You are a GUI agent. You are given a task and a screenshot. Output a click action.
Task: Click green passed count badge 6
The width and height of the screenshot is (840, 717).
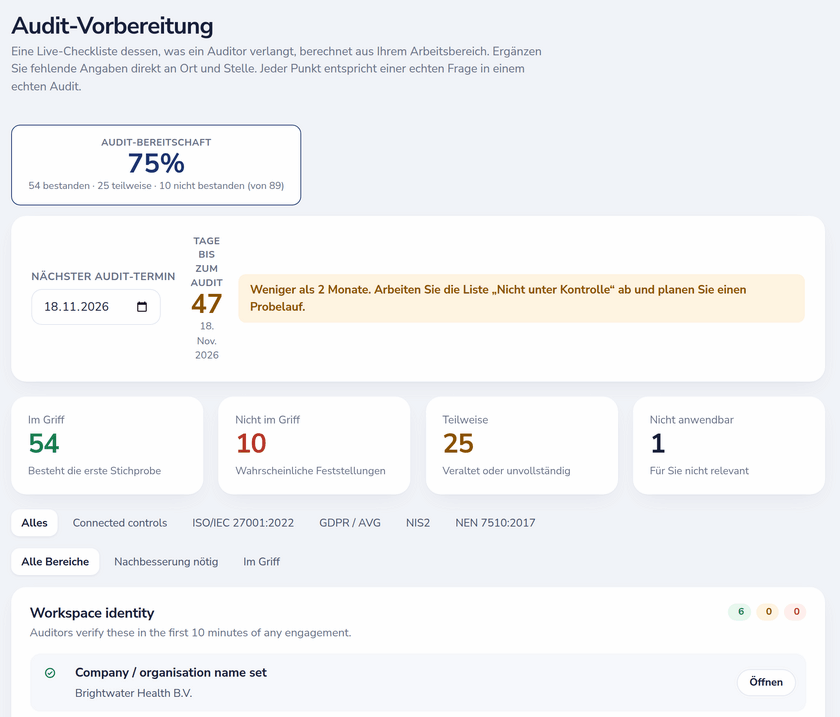(740, 612)
